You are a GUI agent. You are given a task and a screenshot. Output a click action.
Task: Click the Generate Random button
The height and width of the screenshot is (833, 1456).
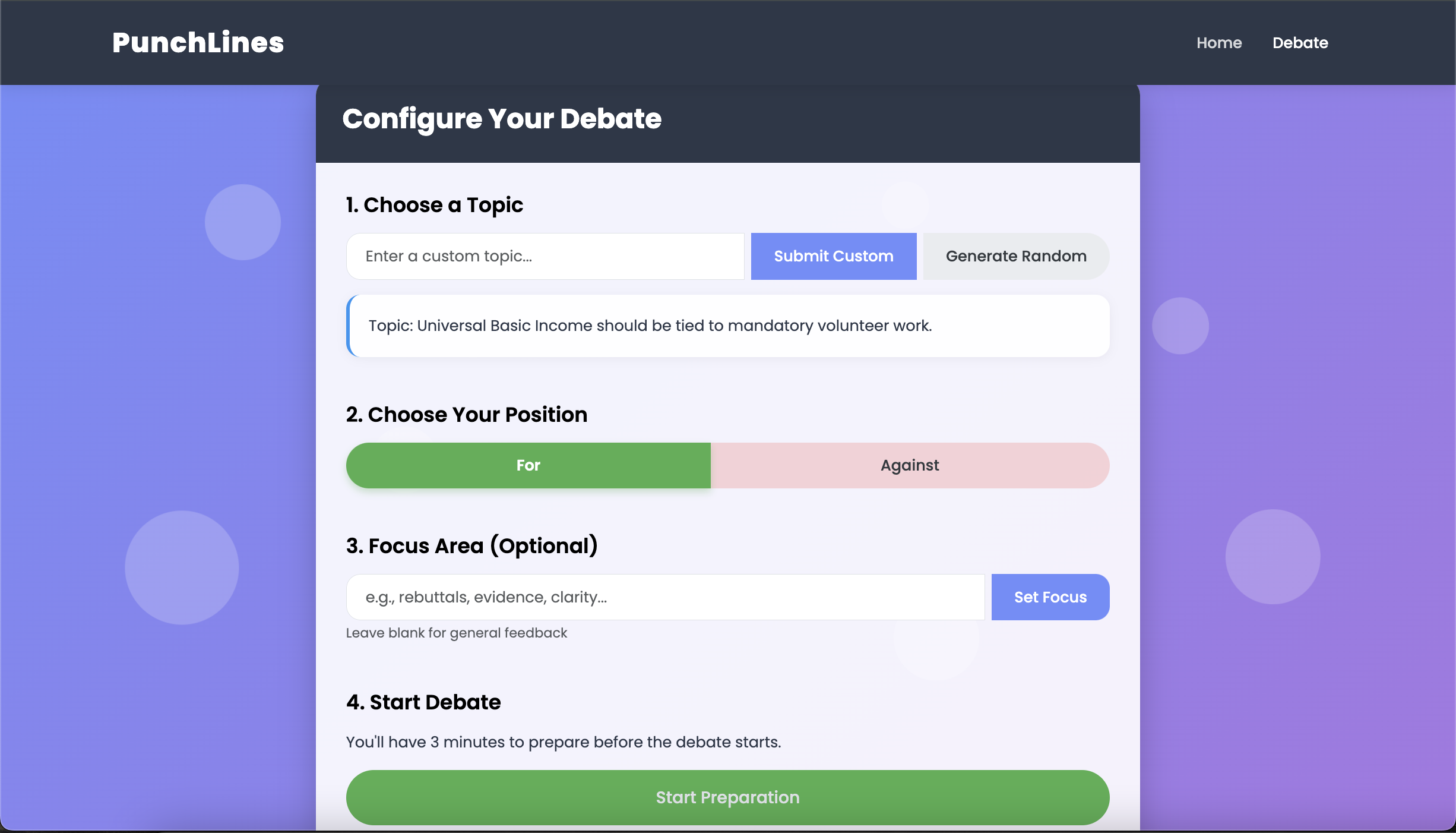click(x=1016, y=256)
